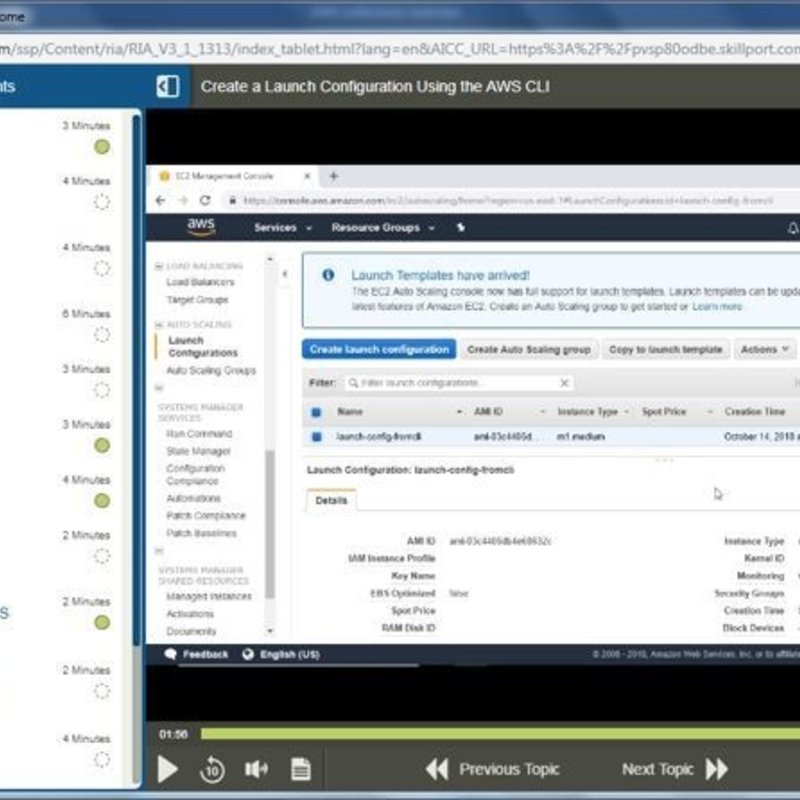The width and height of the screenshot is (800, 800).
Task: Go back in the inner browser
Action: pyautogui.click(x=161, y=201)
